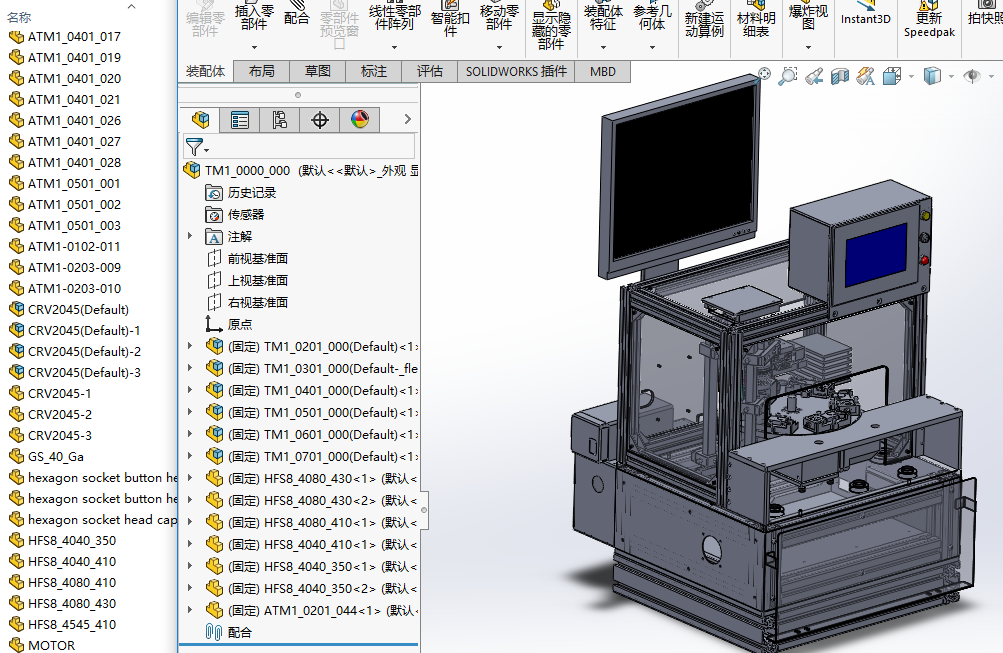This screenshot has width=1003, height=653.
Task: Expand the TM1_0201_000 sub-assembly node
Action: pyautogui.click(x=190, y=346)
